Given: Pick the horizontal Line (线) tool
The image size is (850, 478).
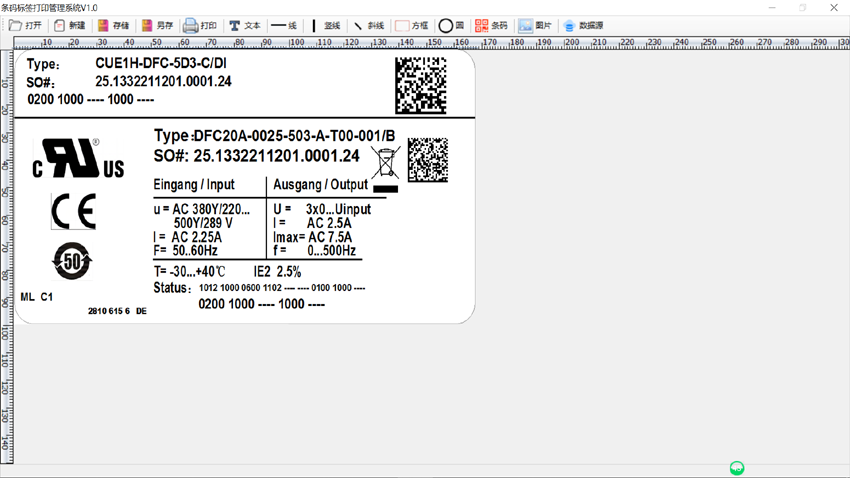Looking at the screenshot, I should (x=285, y=26).
